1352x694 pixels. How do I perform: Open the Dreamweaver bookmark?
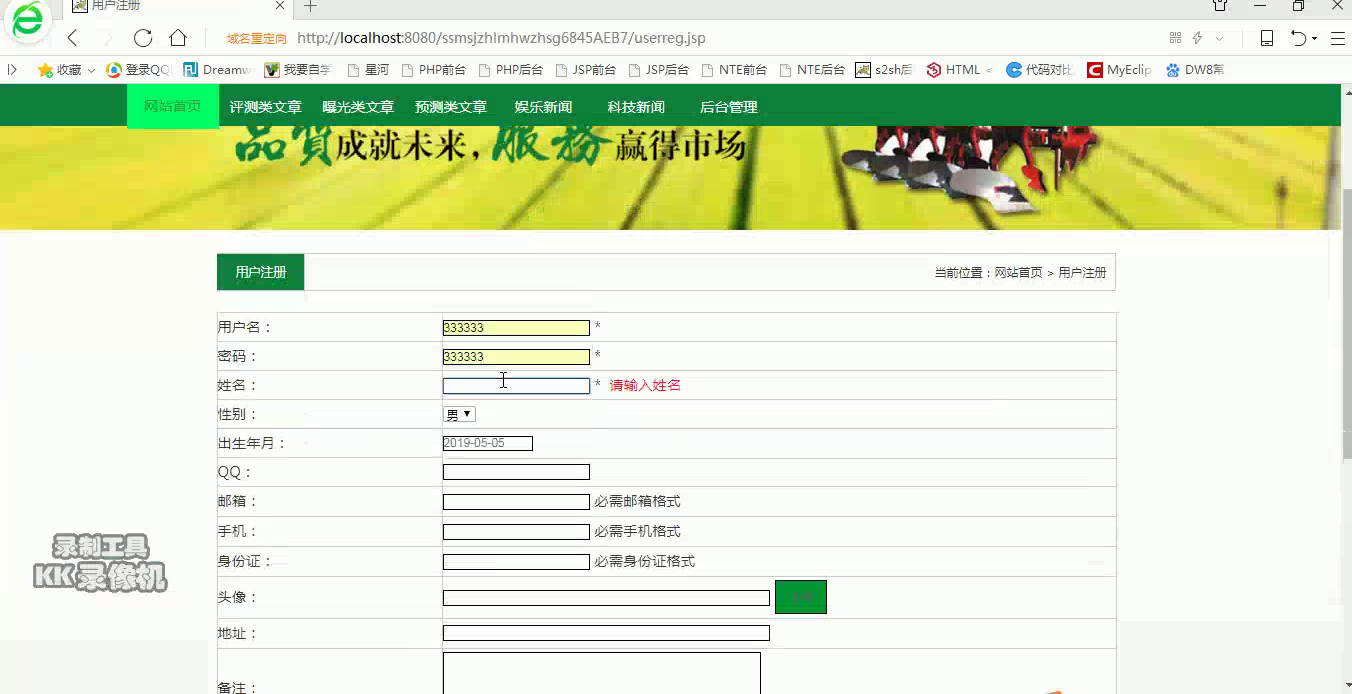(217, 70)
